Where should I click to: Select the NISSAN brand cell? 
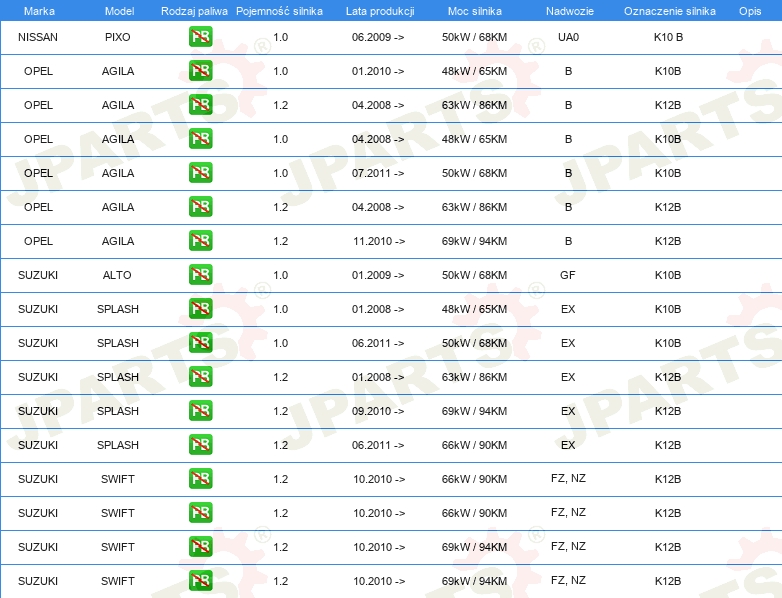38,37
